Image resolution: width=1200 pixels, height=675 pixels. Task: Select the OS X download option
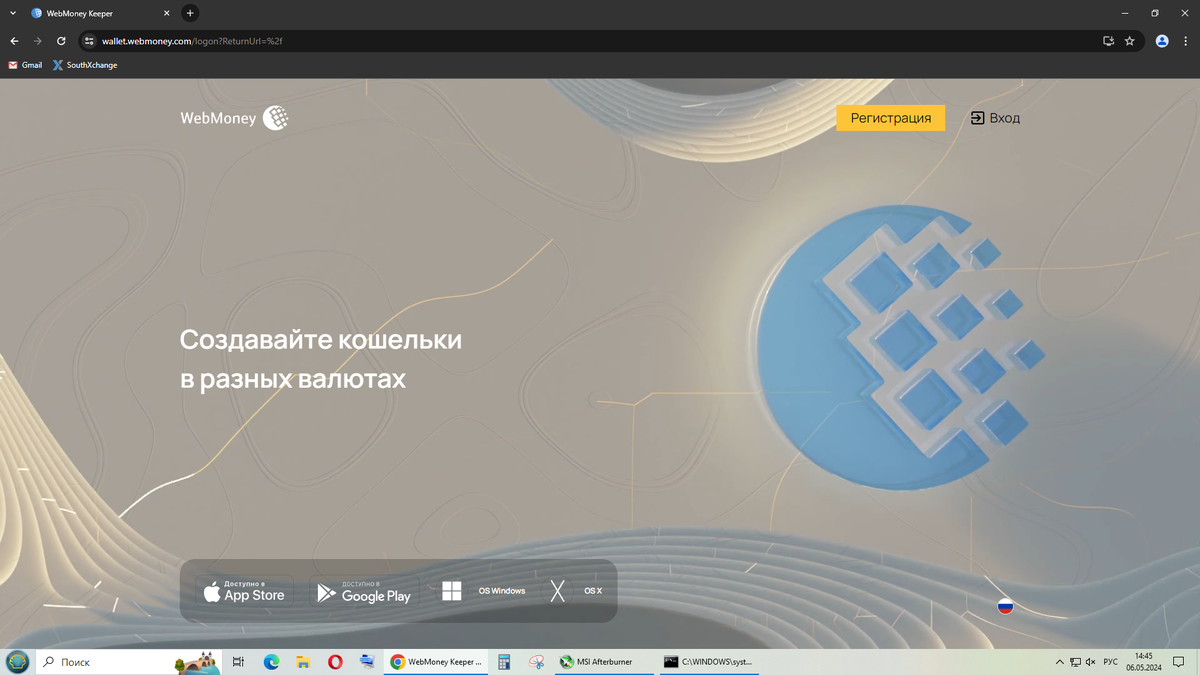pyautogui.click(x=575, y=590)
